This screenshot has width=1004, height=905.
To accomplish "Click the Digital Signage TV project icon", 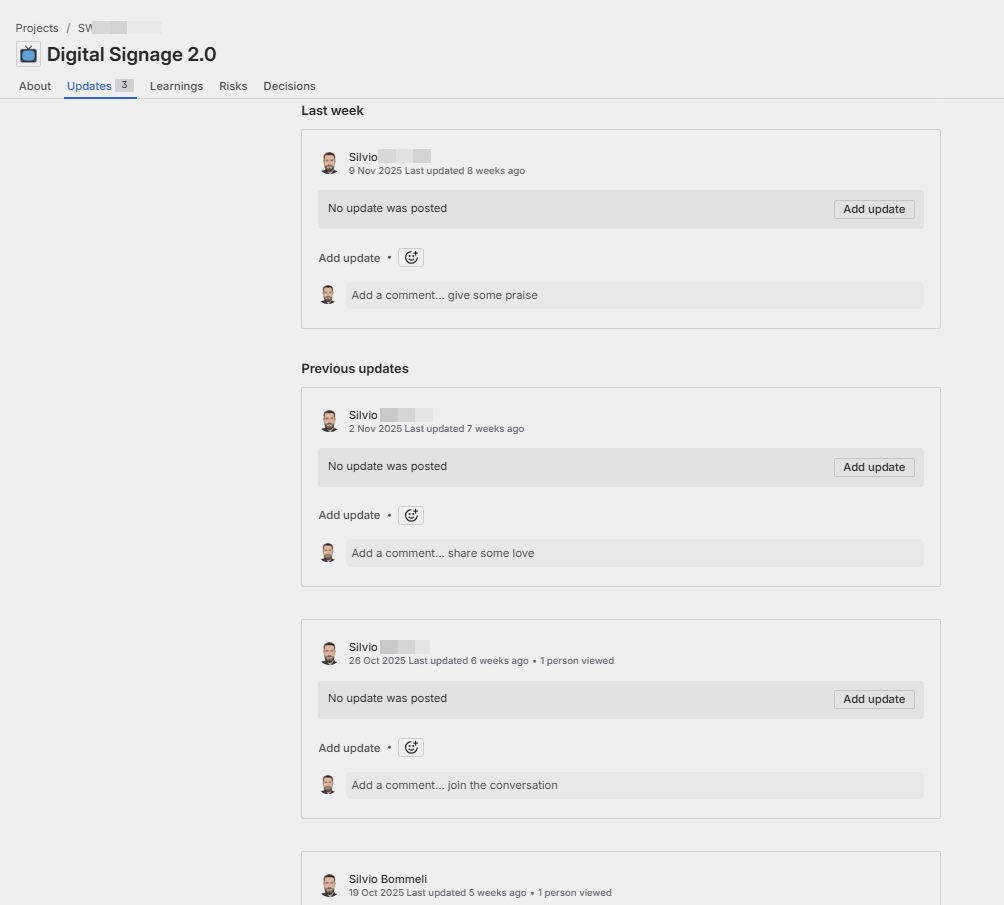I will (28, 54).
